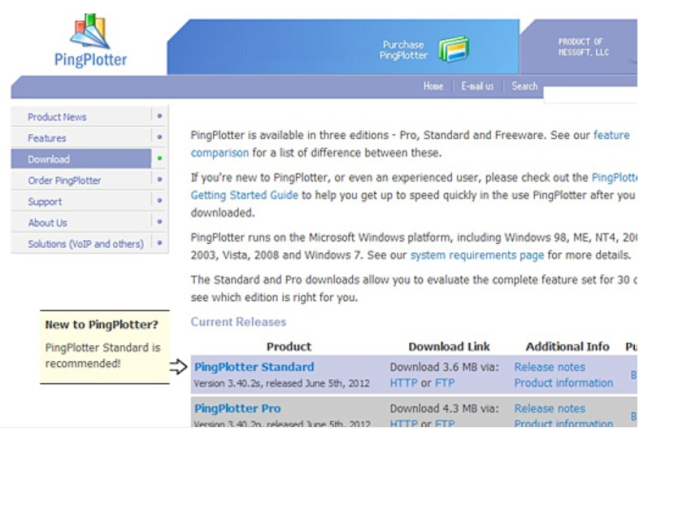Open Release notes for PingPlotter Pro

(550, 408)
